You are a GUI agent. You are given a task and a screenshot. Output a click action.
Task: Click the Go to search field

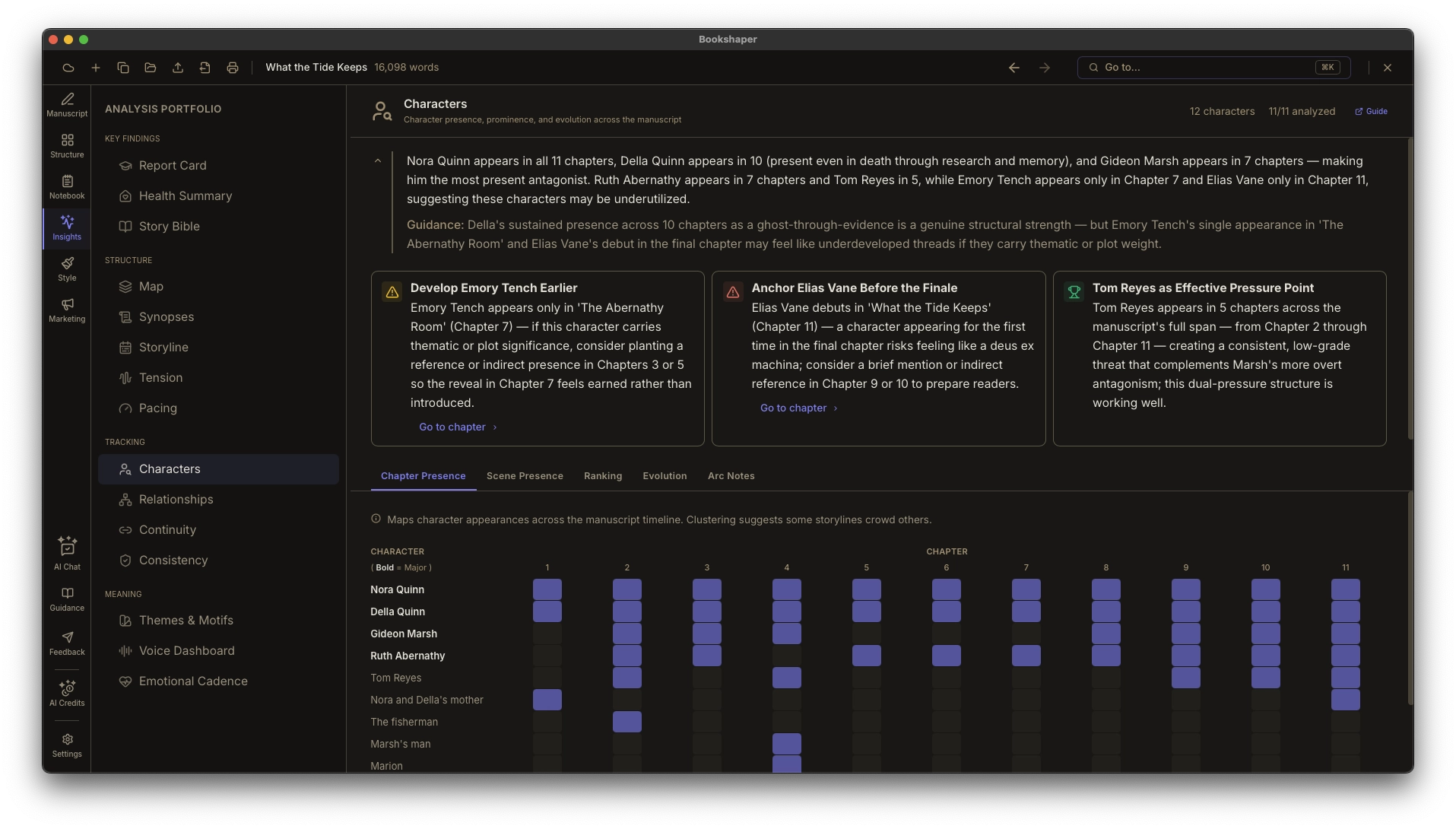(x=1213, y=68)
